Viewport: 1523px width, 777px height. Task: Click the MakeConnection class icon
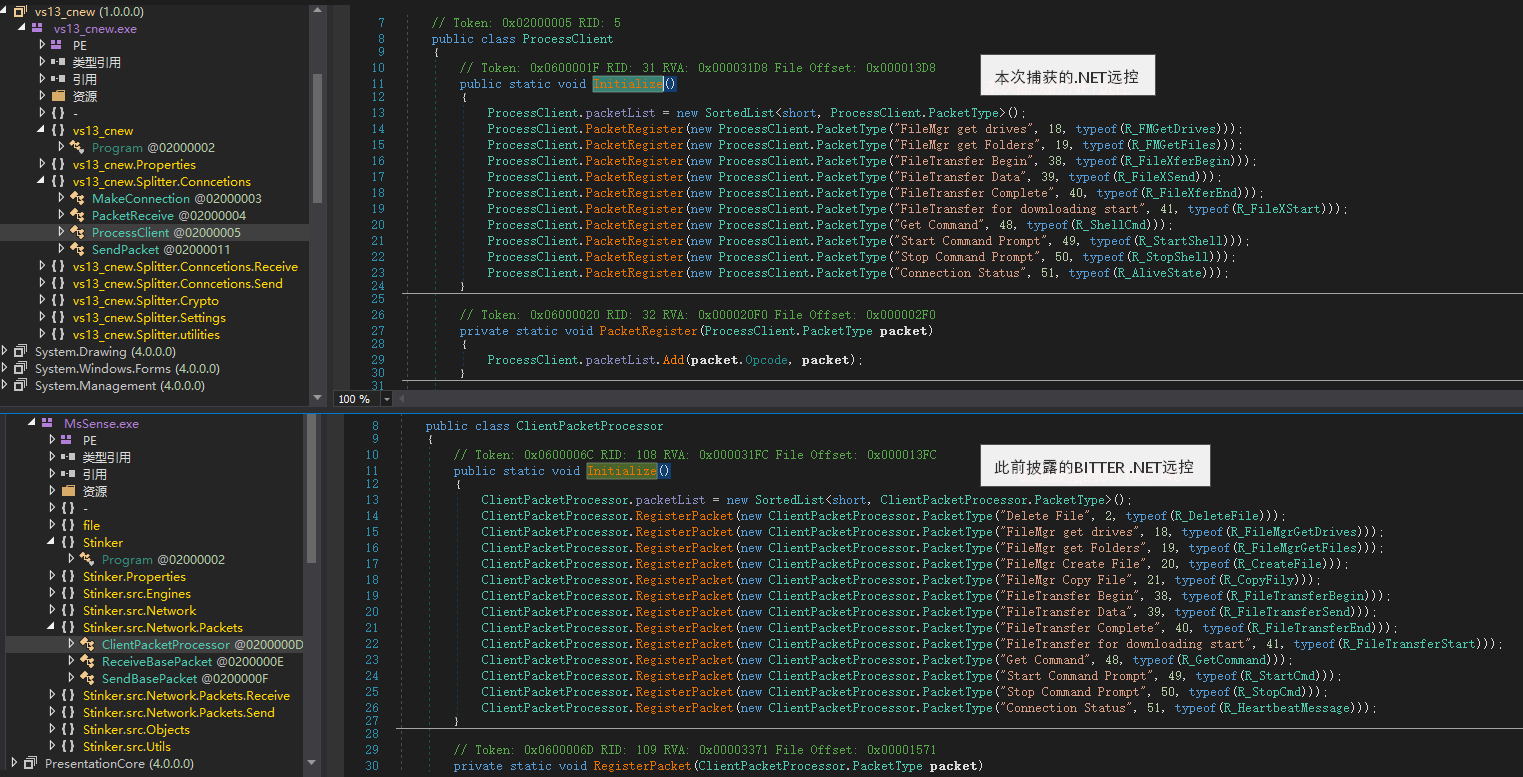tap(77, 198)
